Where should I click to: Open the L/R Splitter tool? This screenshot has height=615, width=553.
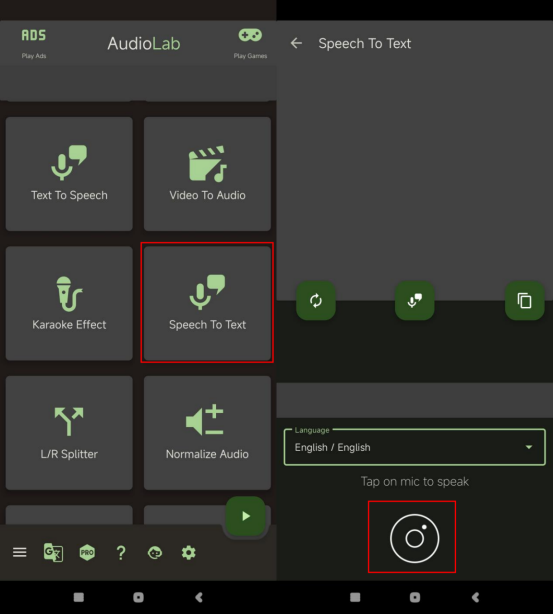tap(69, 433)
